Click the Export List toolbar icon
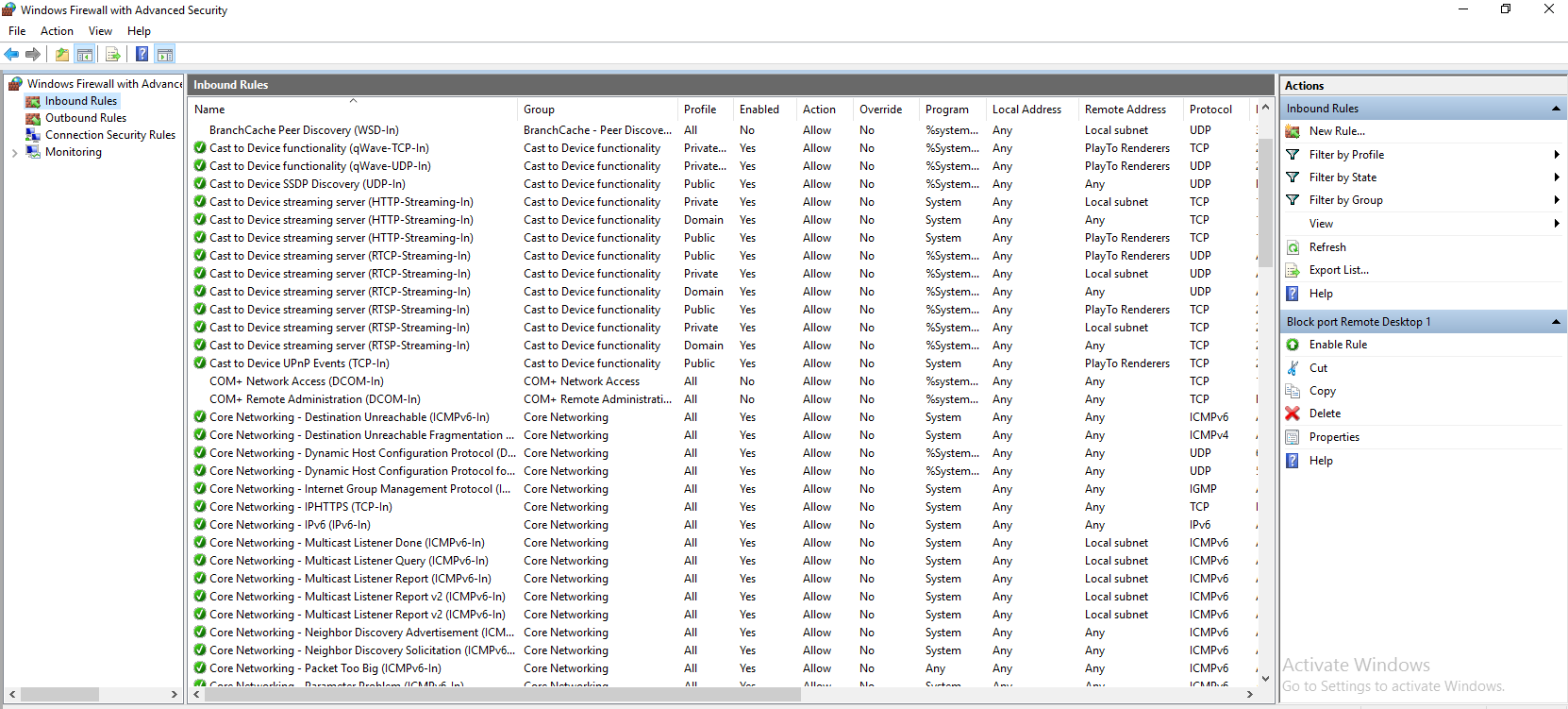The height and width of the screenshot is (709, 1568). point(113,55)
